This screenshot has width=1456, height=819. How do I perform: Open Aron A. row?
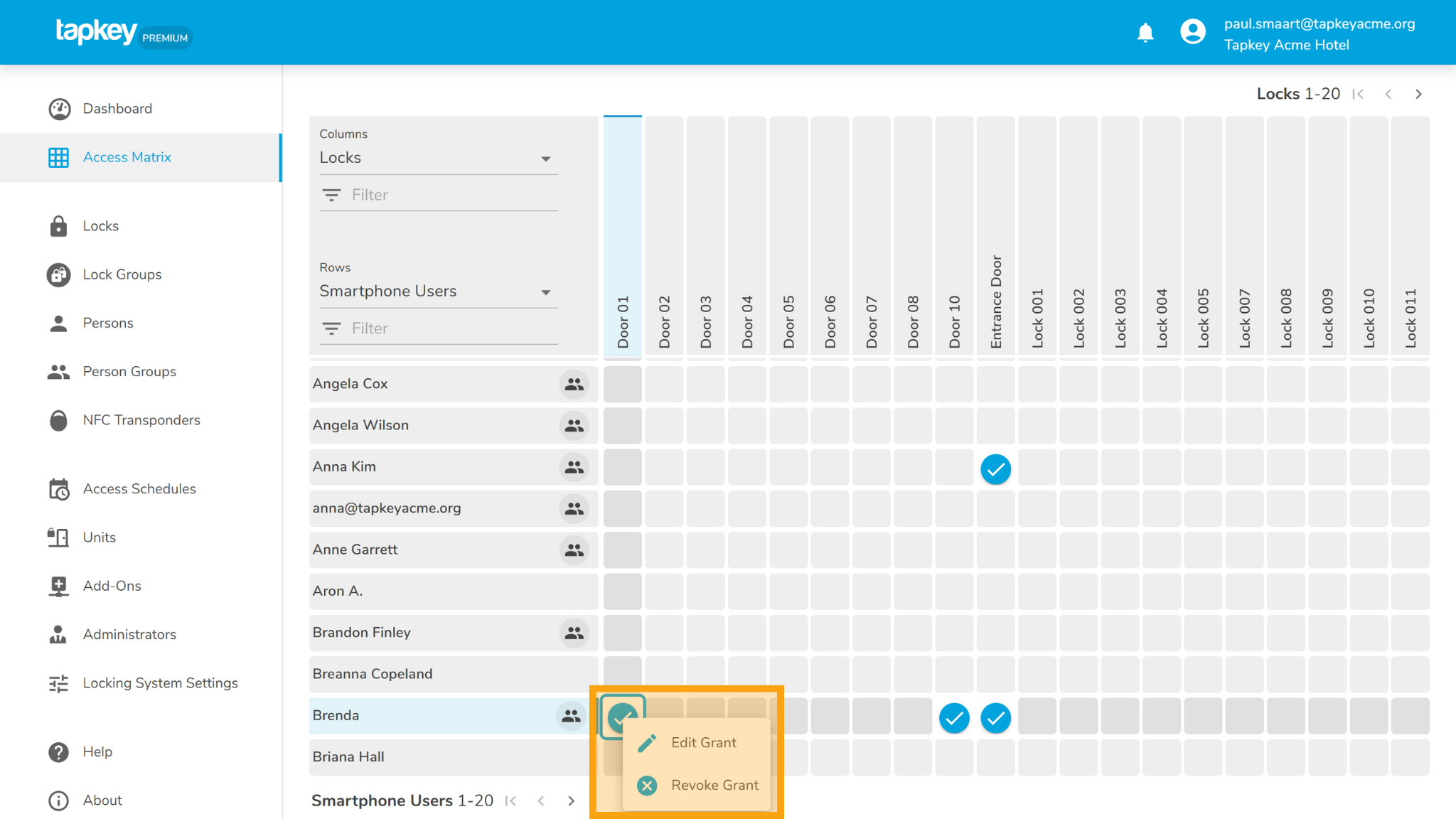pyautogui.click(x=454, y=591)
